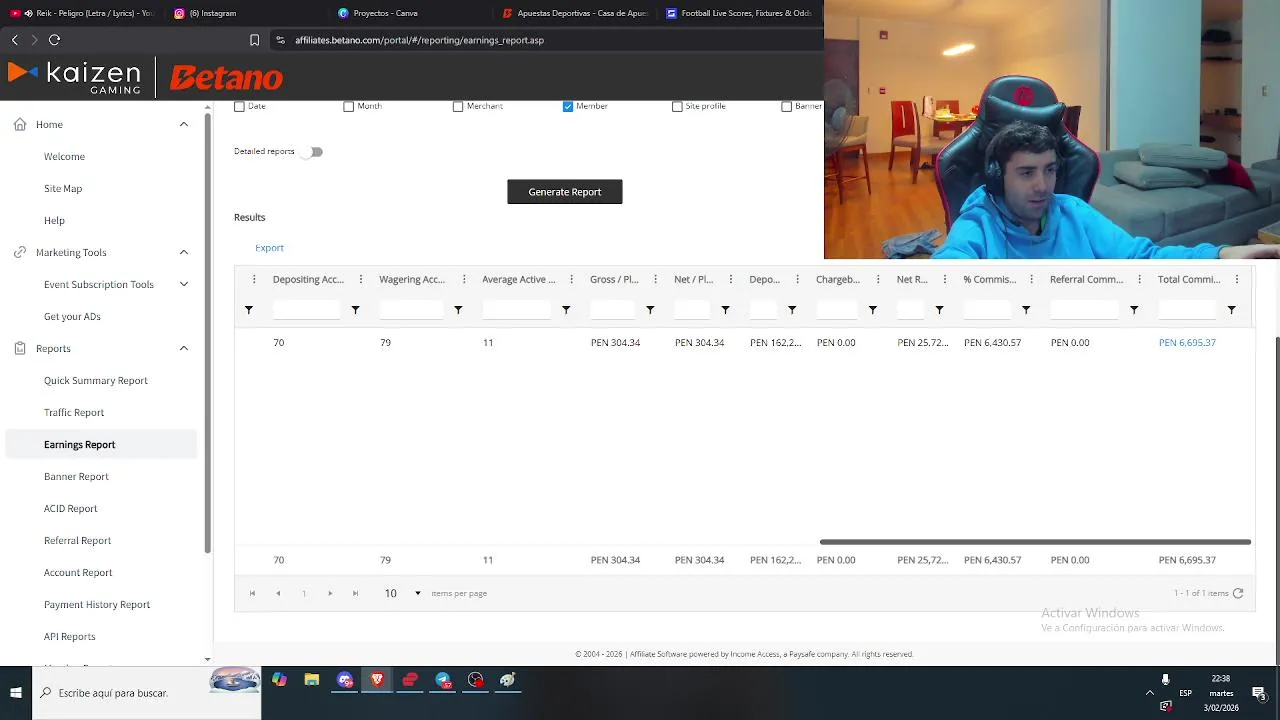Open column menu for Wagering Acc... column
The image size is (1280, 720).
(x=464, y=280)
